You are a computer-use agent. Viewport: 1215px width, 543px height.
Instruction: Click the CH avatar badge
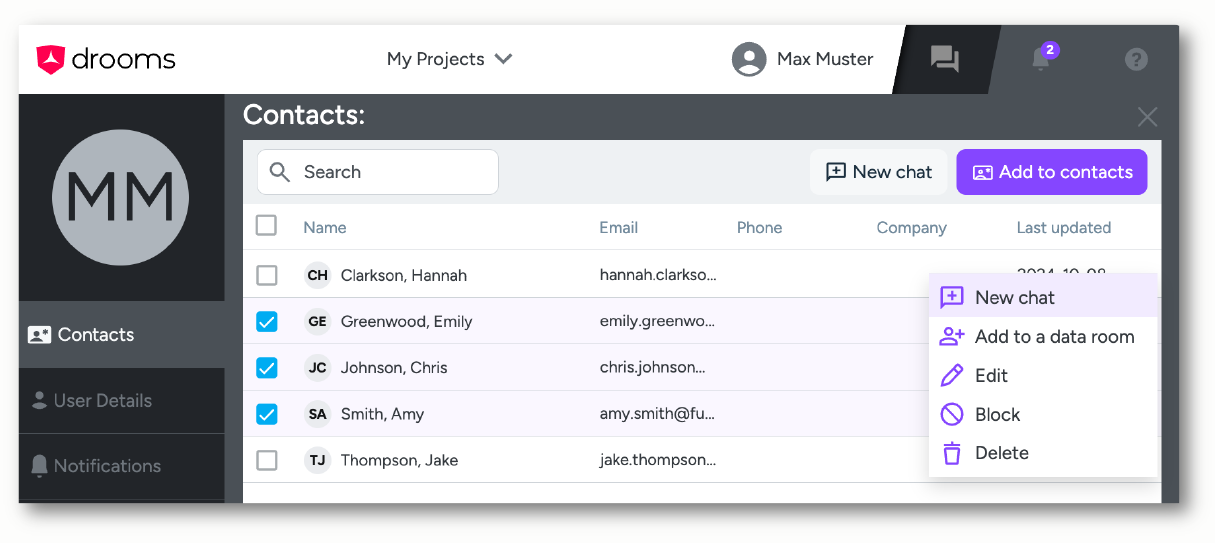click(317, 275)
